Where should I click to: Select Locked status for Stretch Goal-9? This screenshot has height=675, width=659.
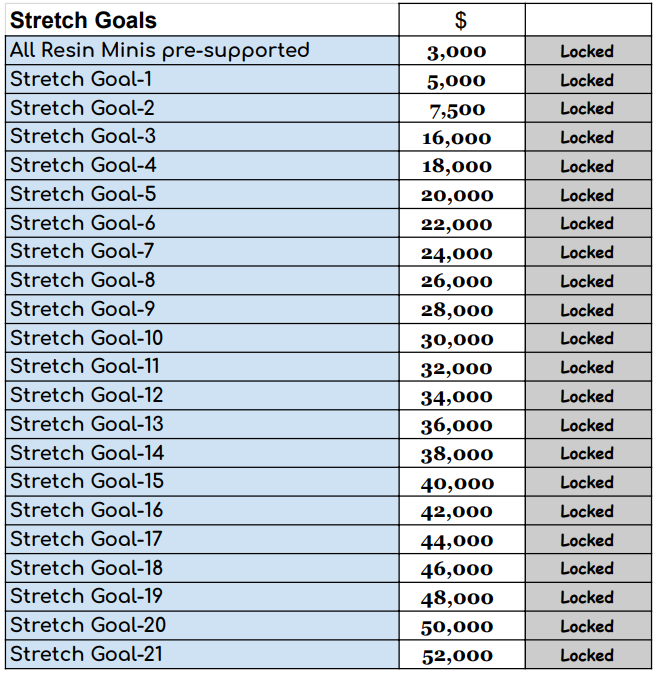587,310
